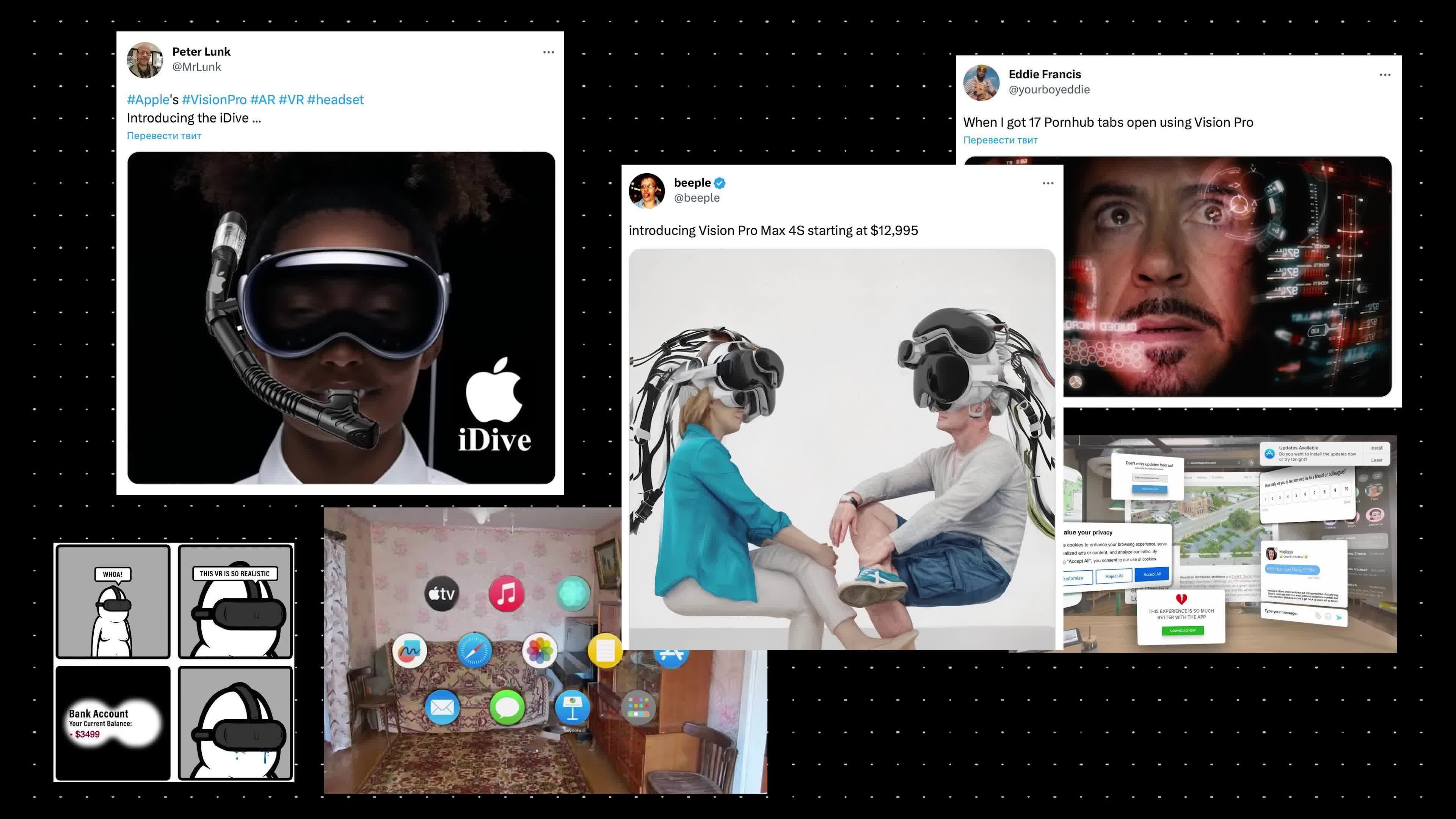Screen dimensions: 1456x819
Task: Click beeple's blue verified badge
Action: pyautogui.click(x=720, y=183)
